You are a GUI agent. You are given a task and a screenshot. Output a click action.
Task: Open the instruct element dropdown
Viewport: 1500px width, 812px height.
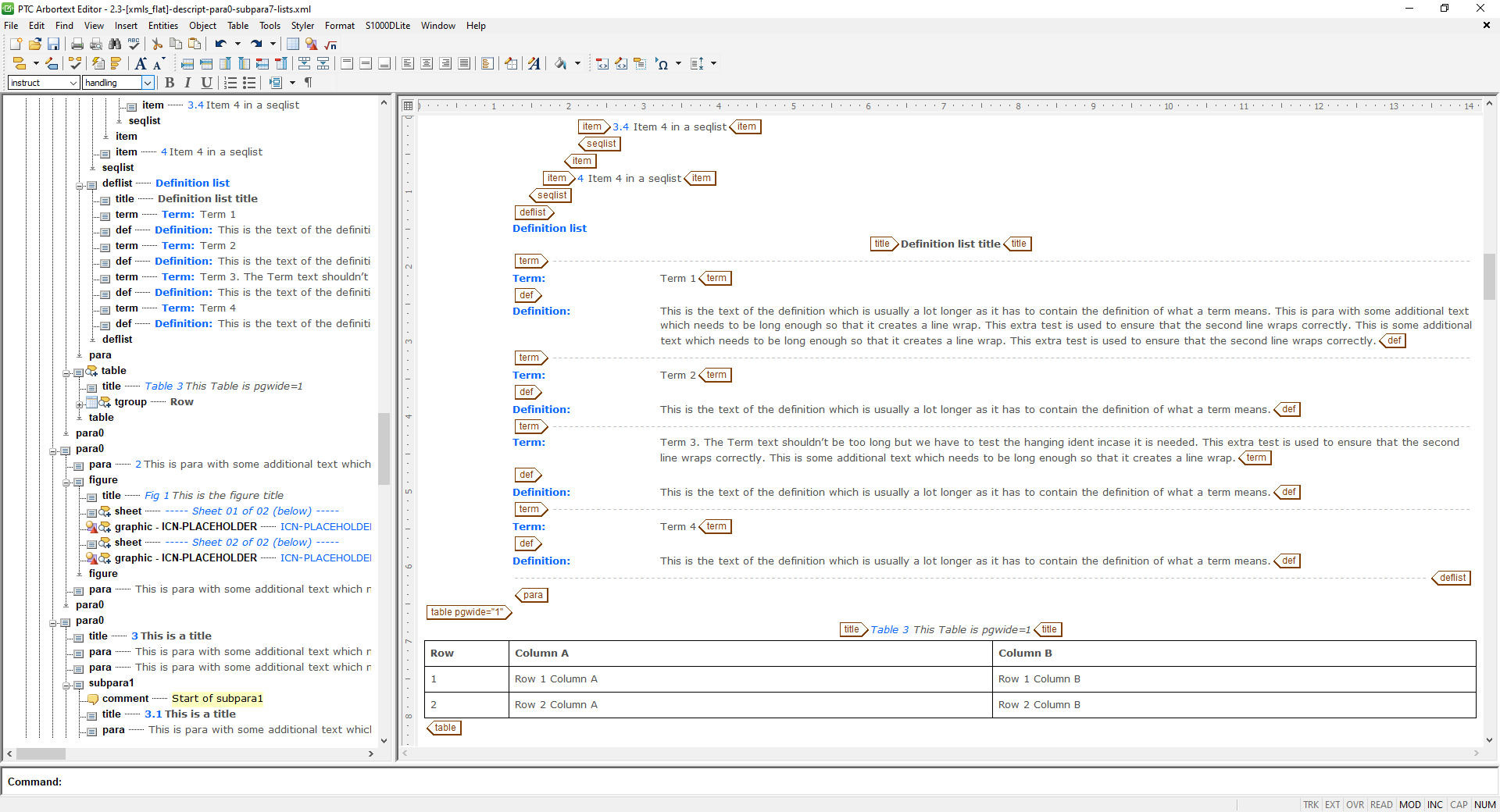pyautogui.click(x=75, y=83)
